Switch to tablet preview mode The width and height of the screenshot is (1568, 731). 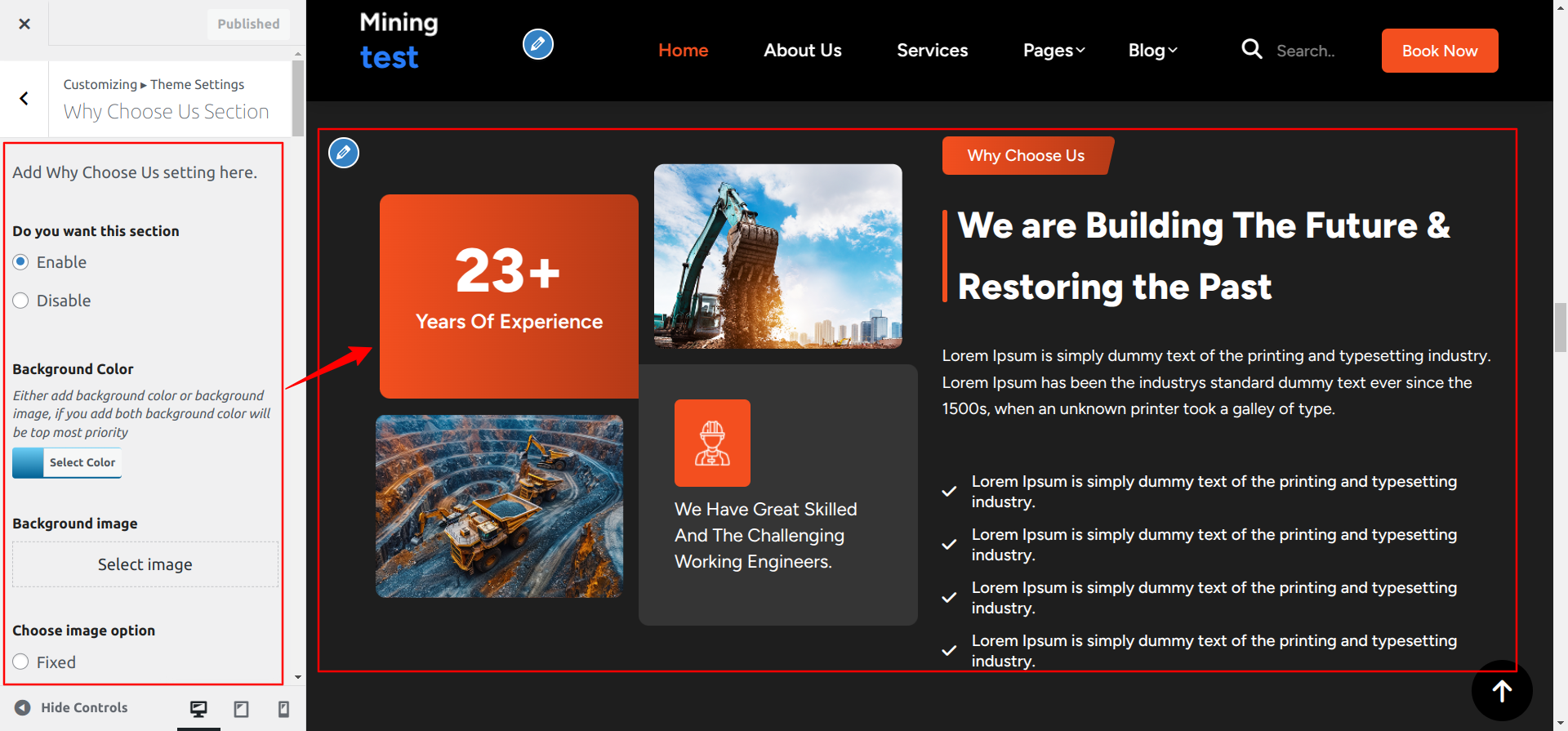tap(241, 709)
